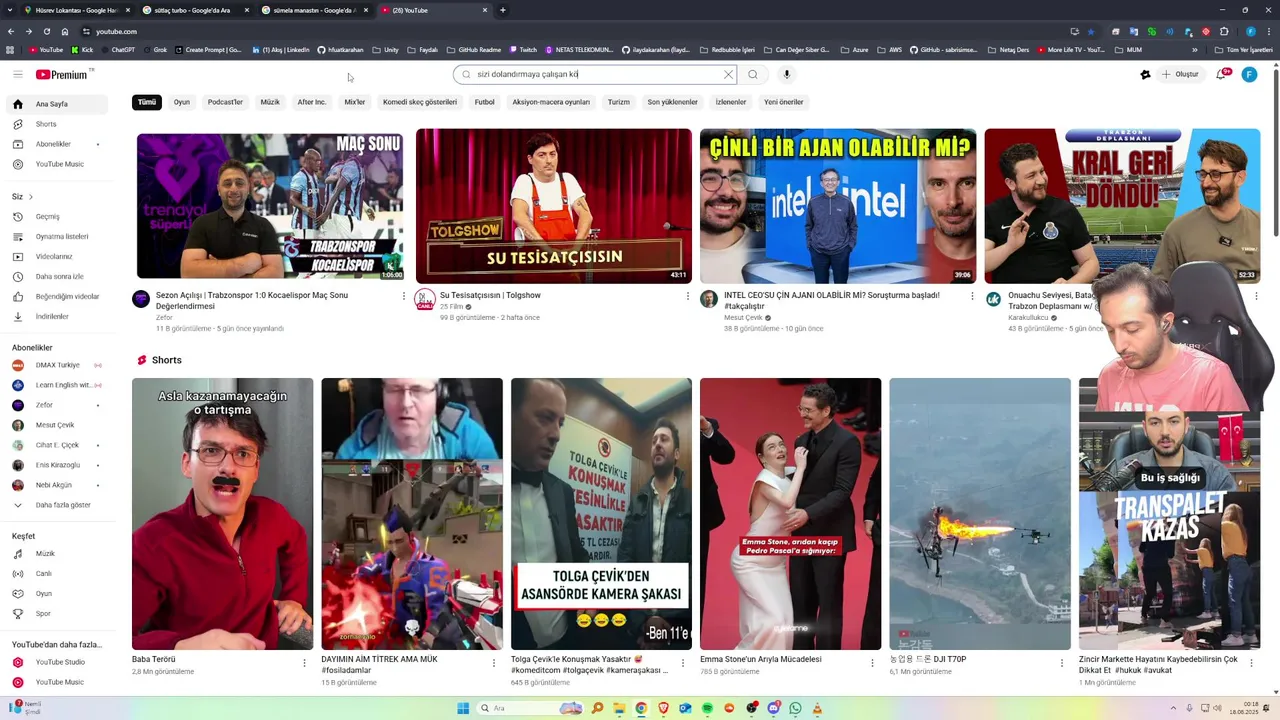Open YouTube Studio in the sidebar

pyautogui.click(x=57, y=662)
